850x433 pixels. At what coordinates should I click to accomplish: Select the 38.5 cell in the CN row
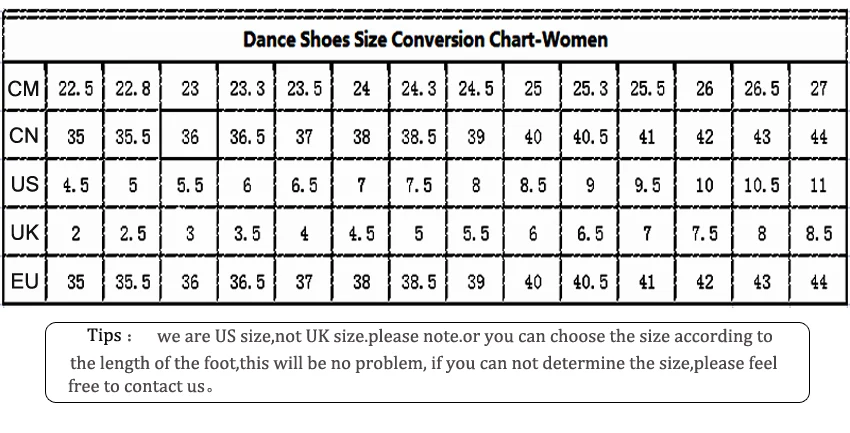tap(418, 137)
